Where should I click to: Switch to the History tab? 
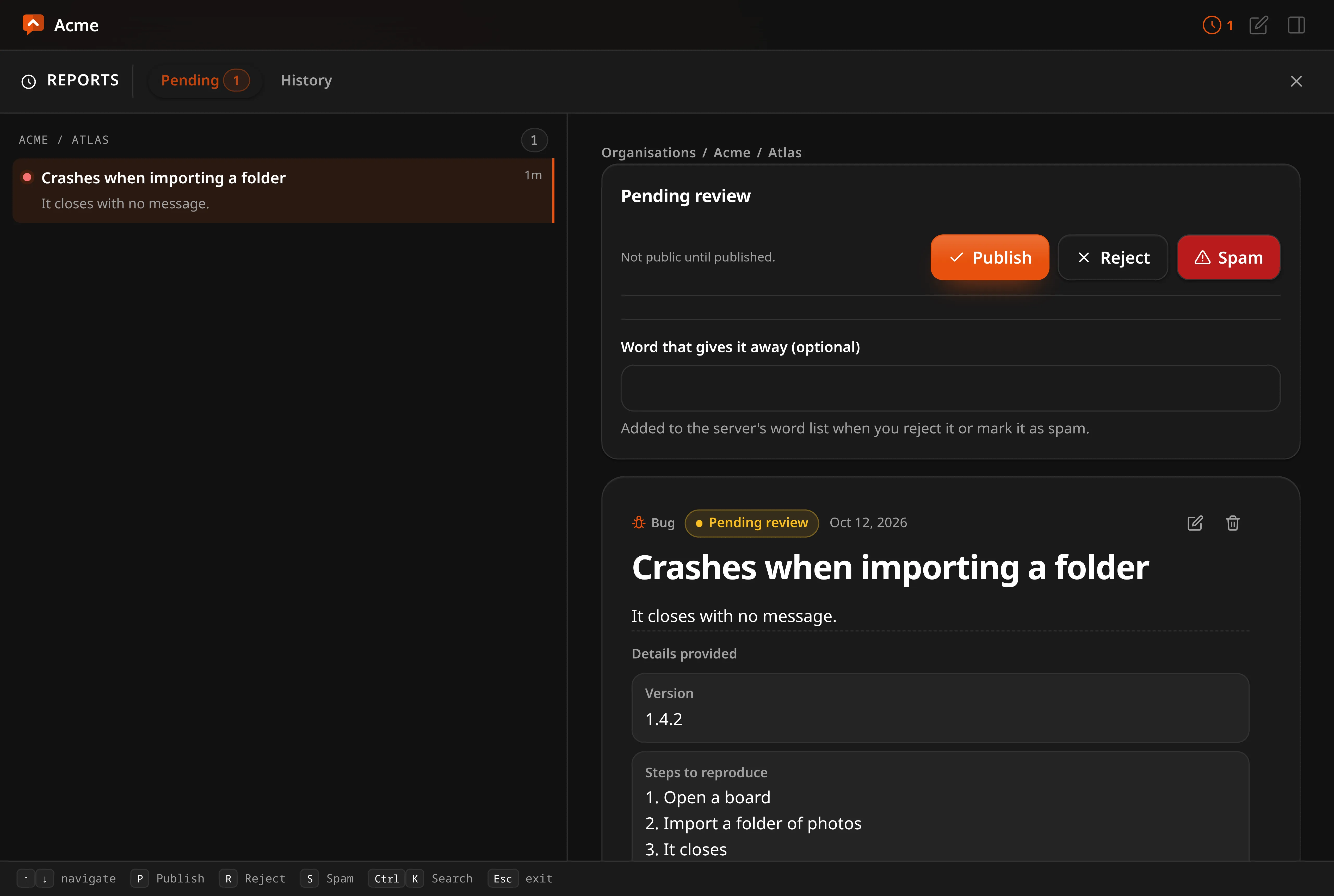(306, 80)
